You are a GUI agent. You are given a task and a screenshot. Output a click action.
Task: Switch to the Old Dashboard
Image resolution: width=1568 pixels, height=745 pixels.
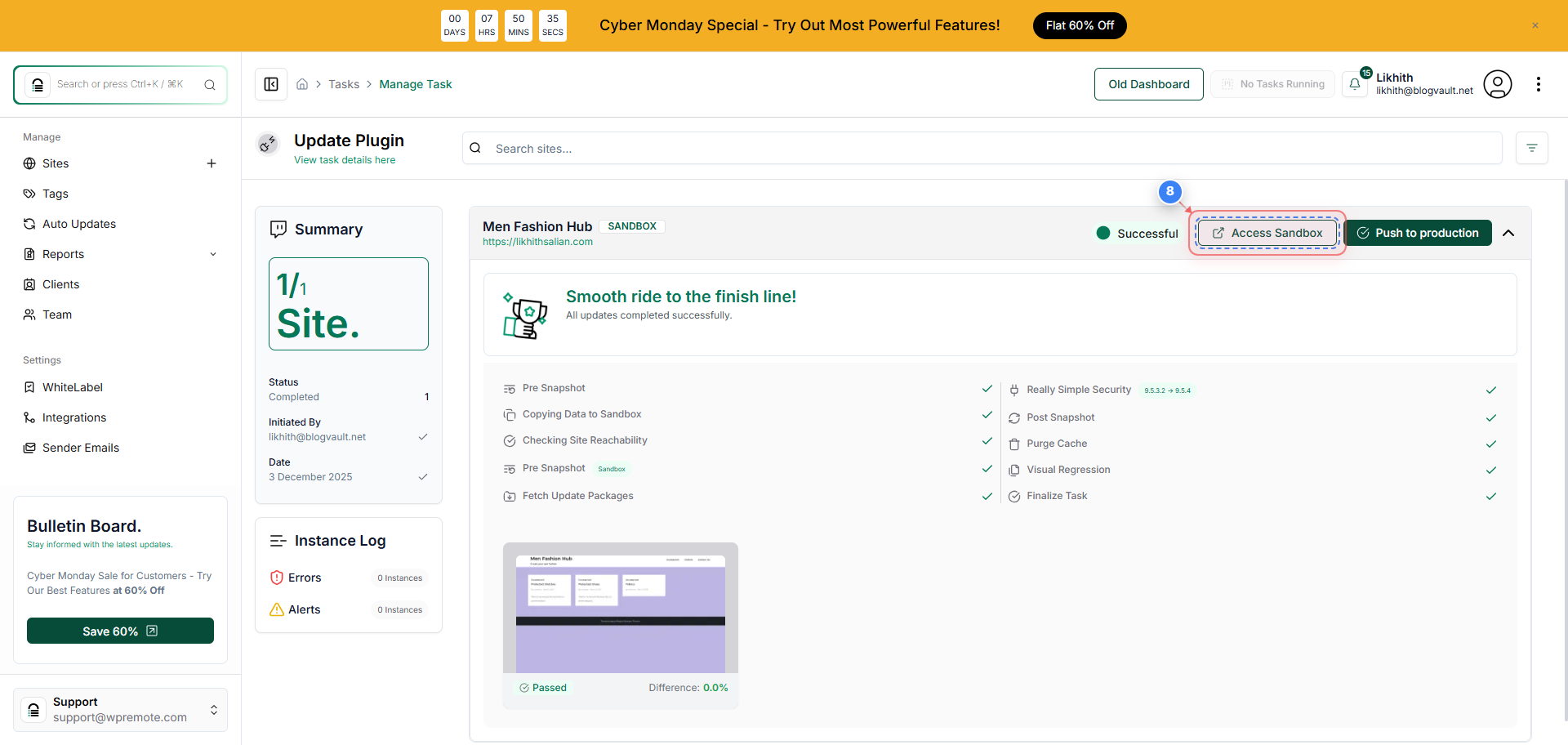tap(1148, 83)
